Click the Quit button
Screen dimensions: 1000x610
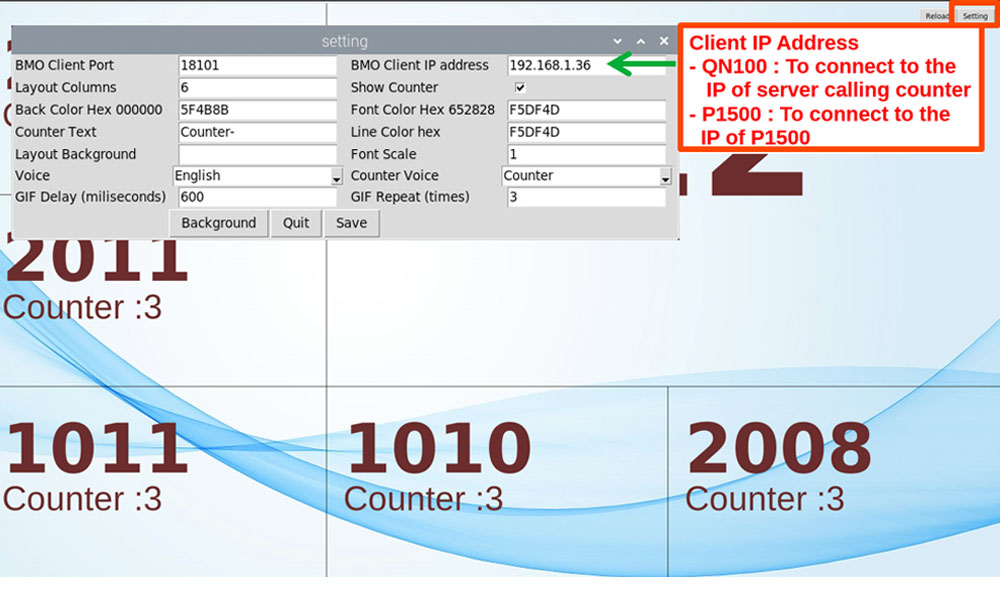pyautogui.click(x=296, y=223)
